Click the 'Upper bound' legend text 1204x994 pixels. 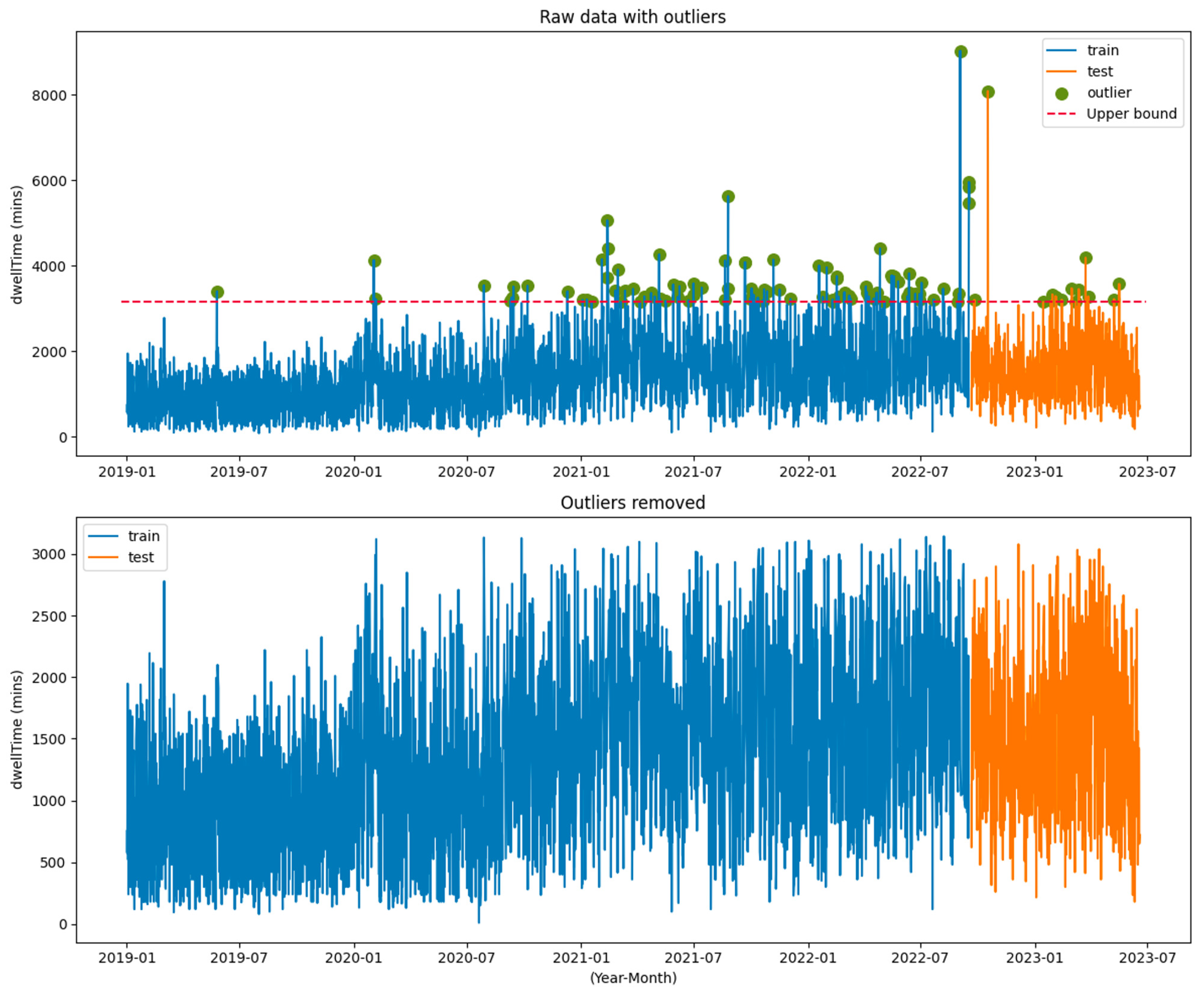(1131, 114)
